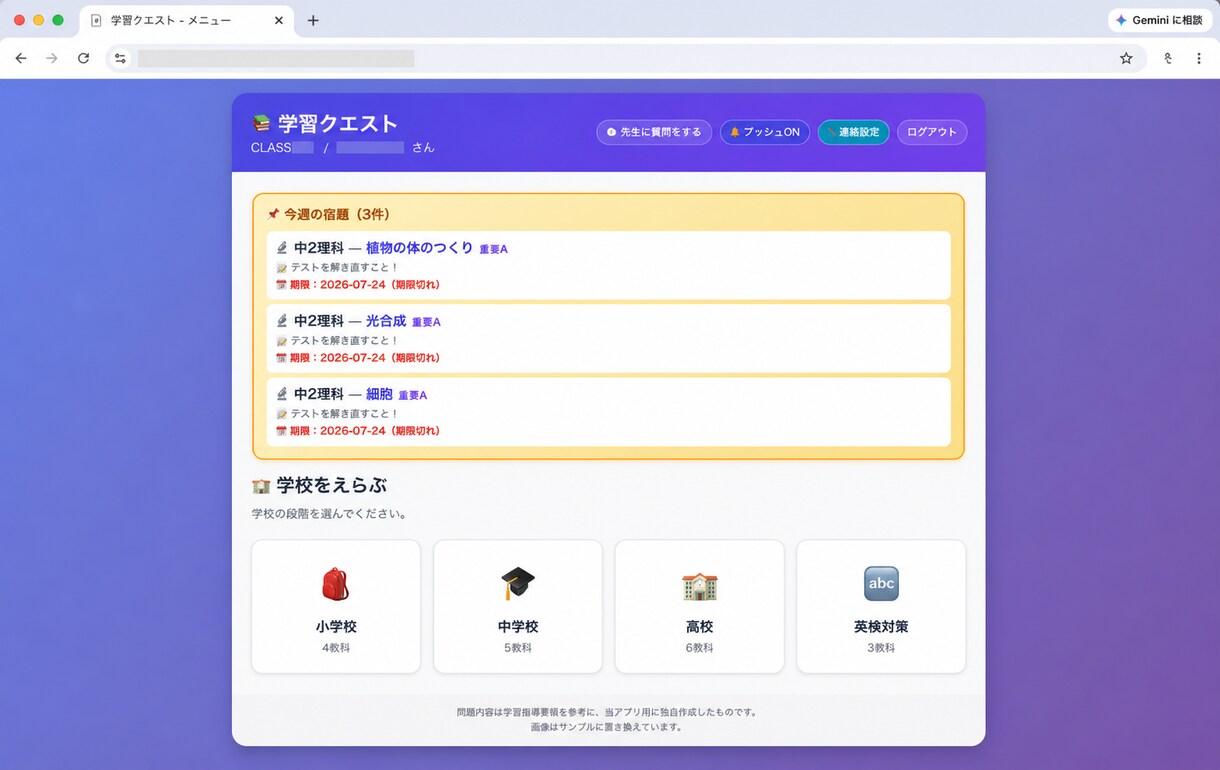Click the 学習クエスト header title

[338, 124]
